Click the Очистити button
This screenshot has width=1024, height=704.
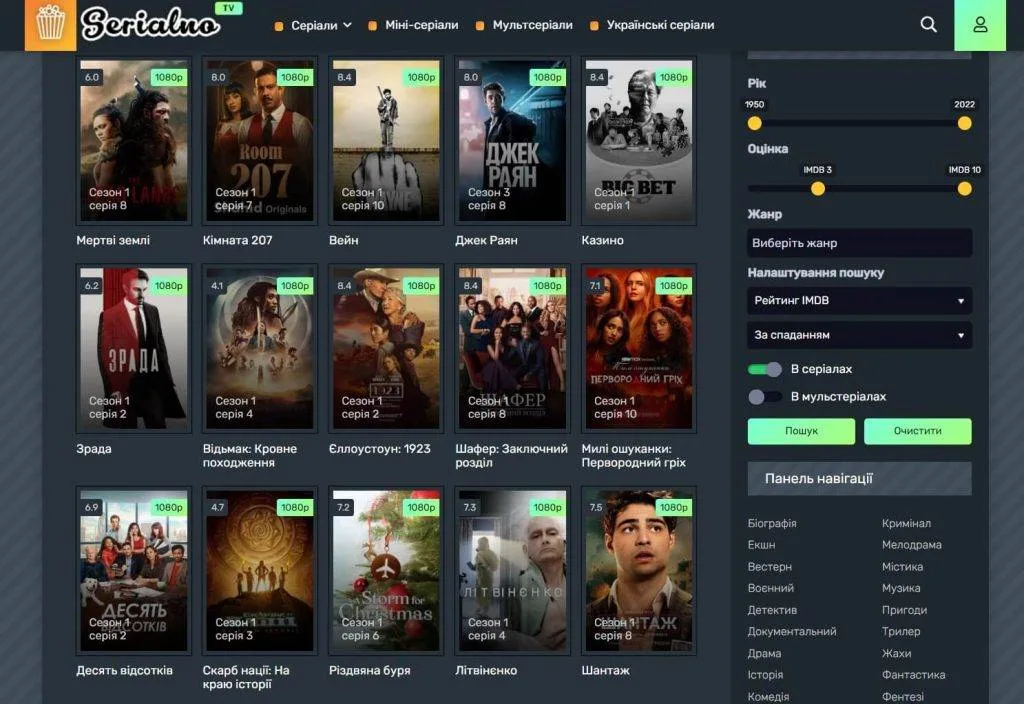click(918, 431)
